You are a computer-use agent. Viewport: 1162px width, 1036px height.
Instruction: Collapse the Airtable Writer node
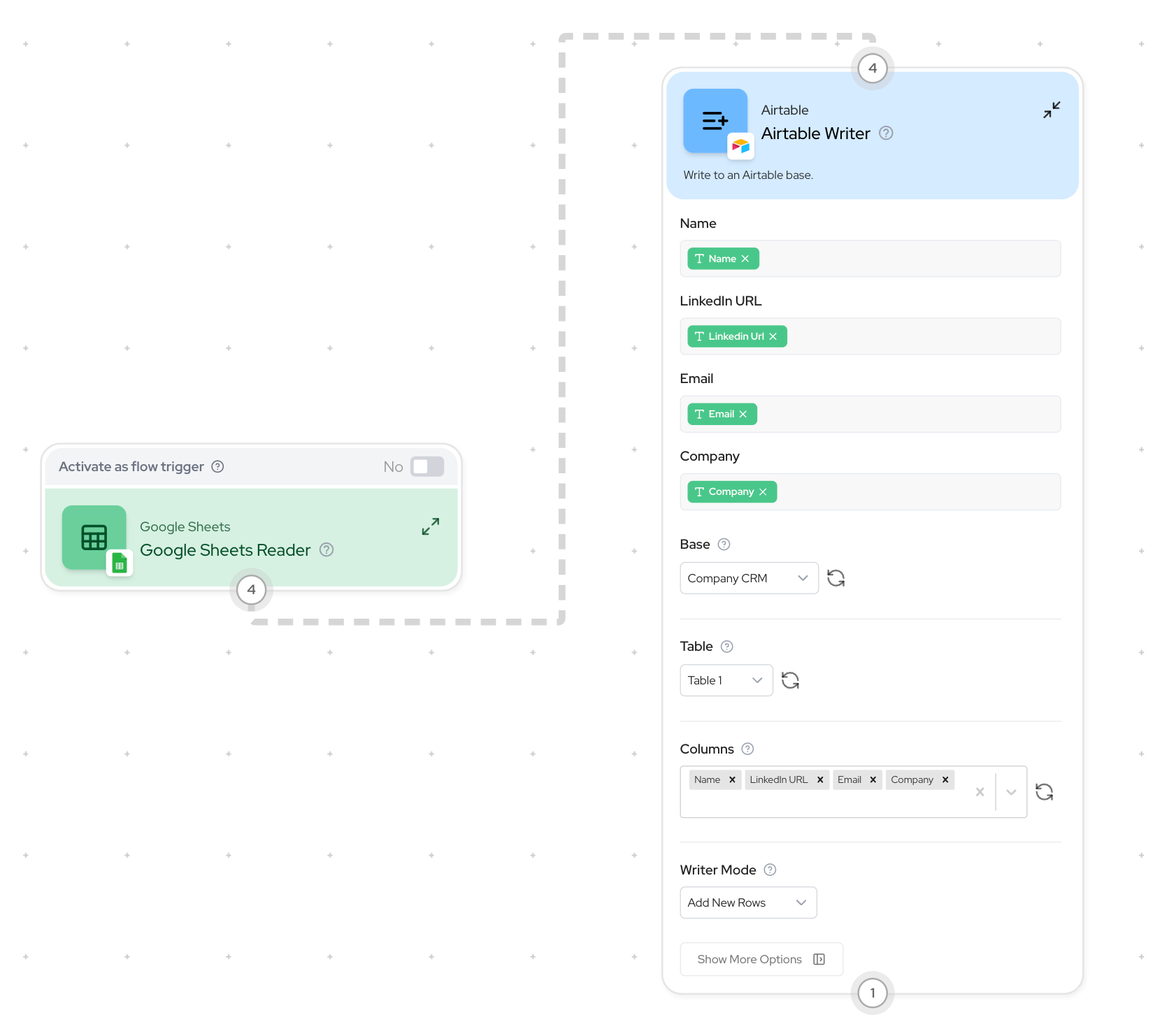click(x=1052, y=110)
